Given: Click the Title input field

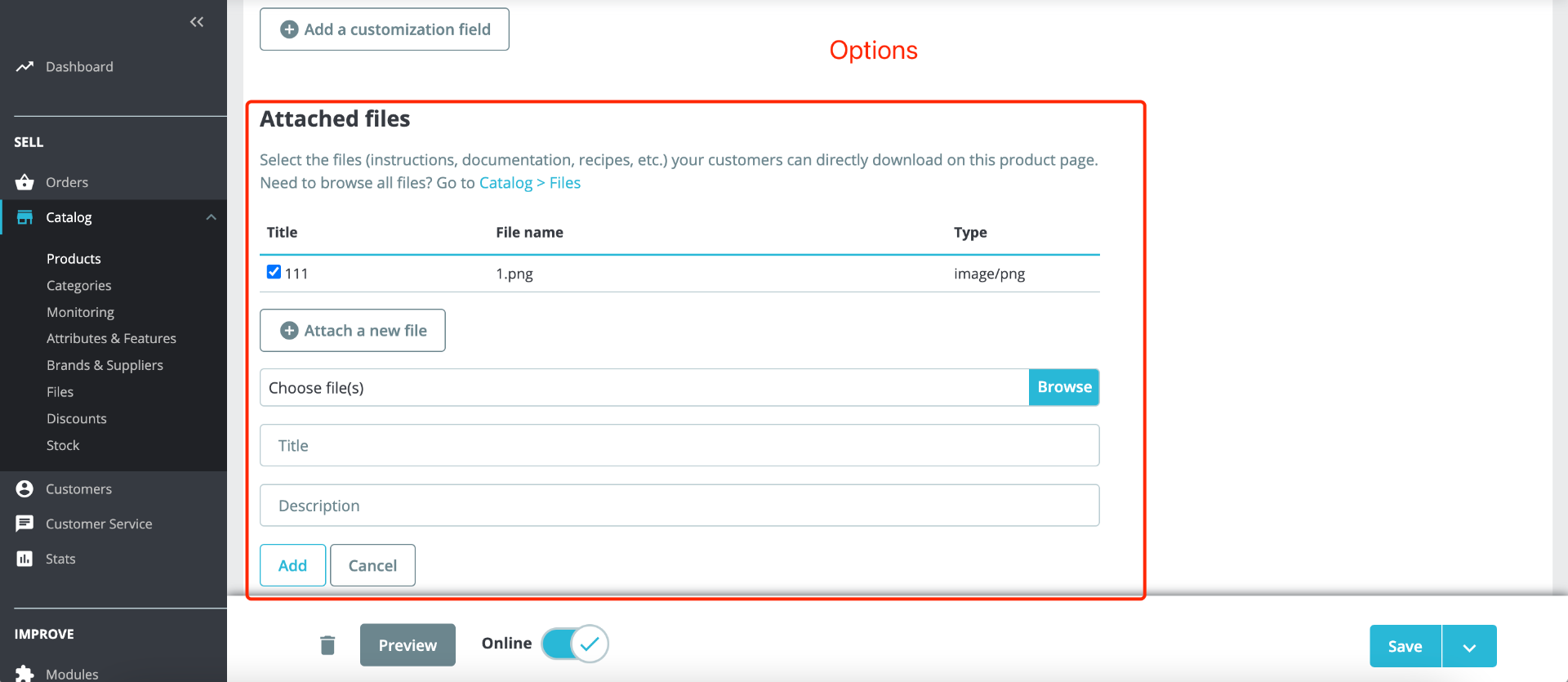Looking at the screenshot, I should 679,445.
